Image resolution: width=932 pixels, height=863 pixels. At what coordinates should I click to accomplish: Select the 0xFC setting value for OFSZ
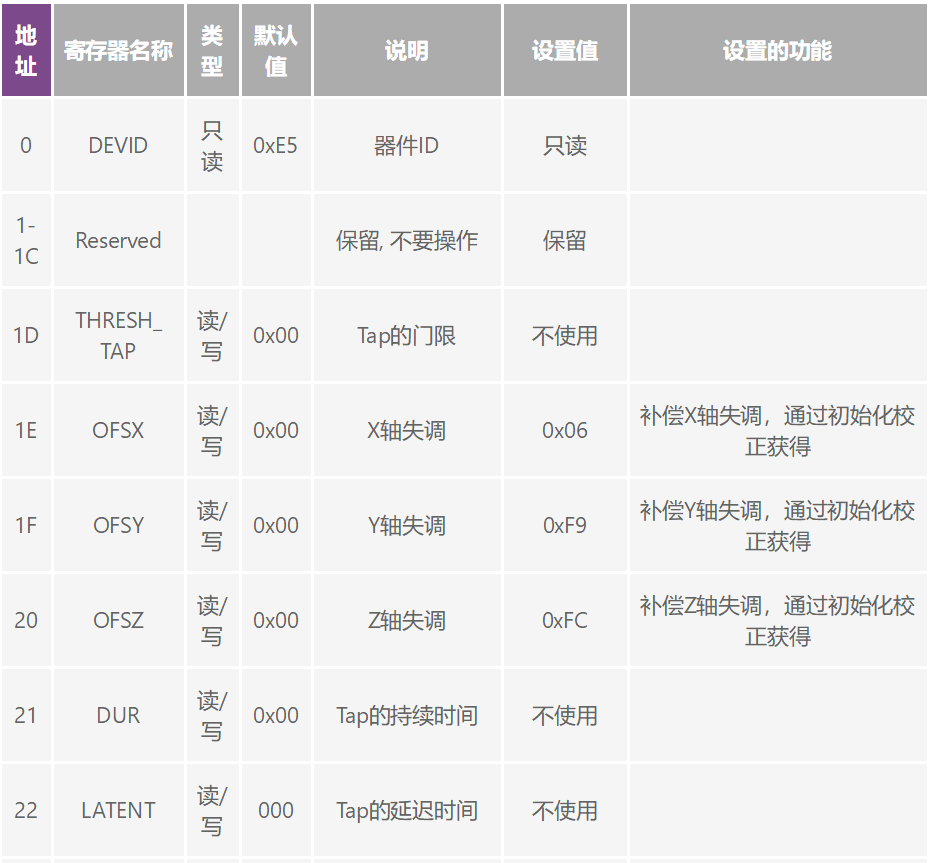click(x=565, y=621)
